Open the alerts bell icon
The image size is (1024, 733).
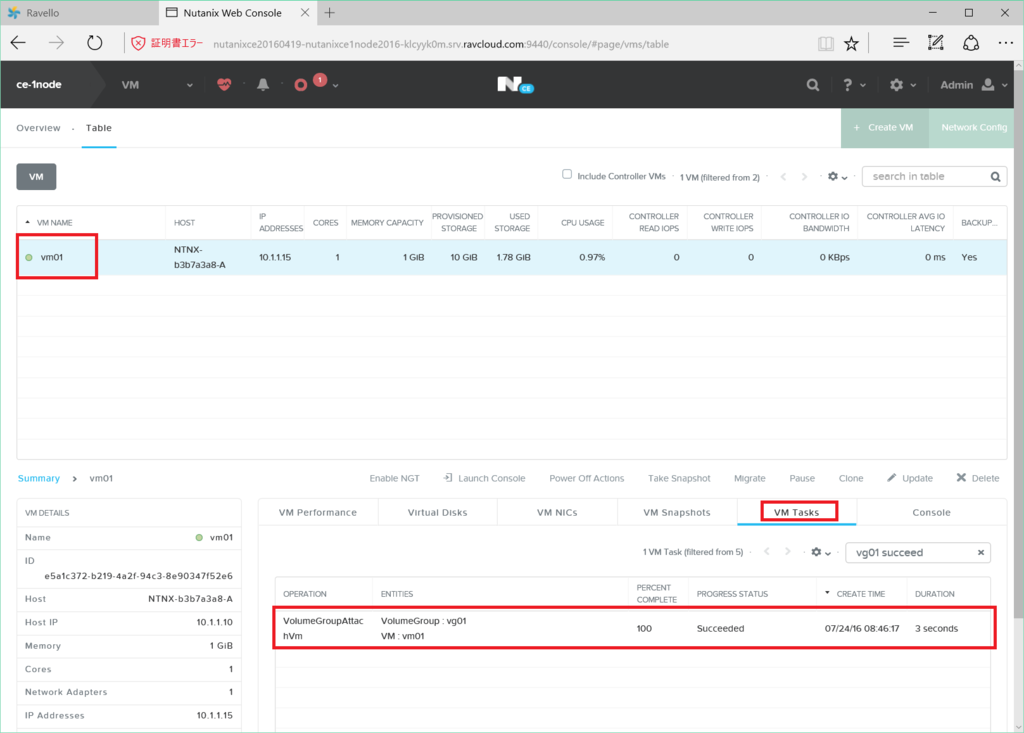tap(263, 84)
